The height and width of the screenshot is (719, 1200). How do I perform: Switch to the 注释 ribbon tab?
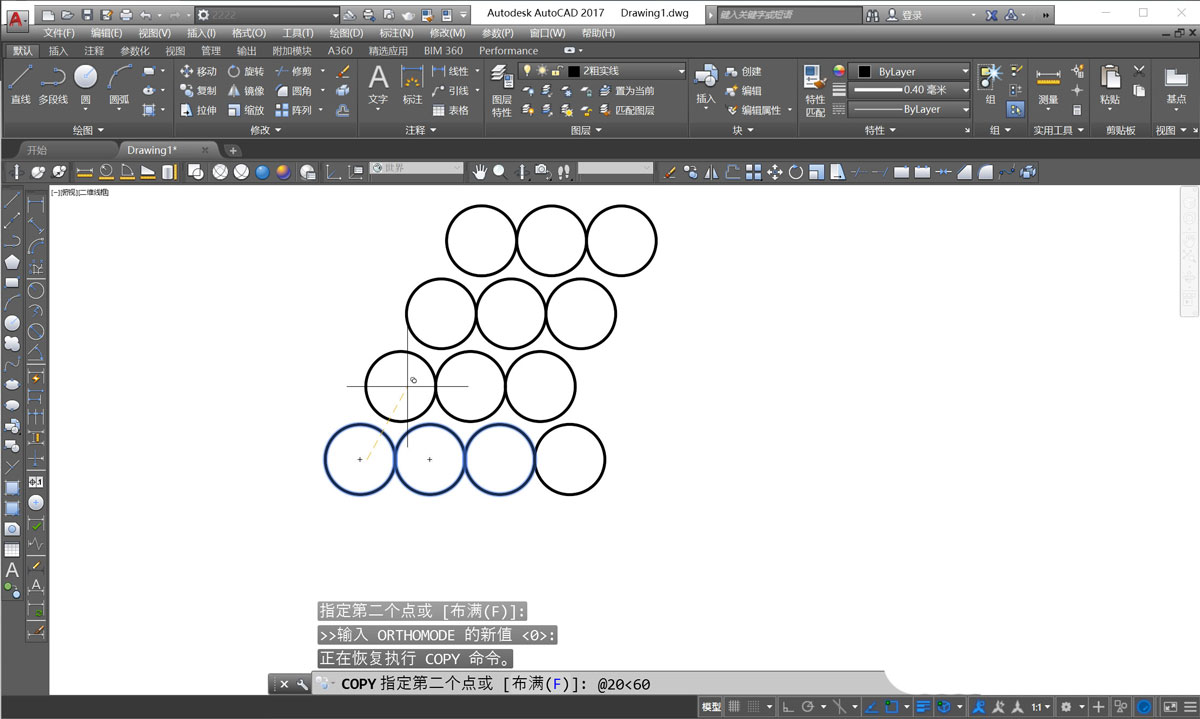tap(94, 51)
